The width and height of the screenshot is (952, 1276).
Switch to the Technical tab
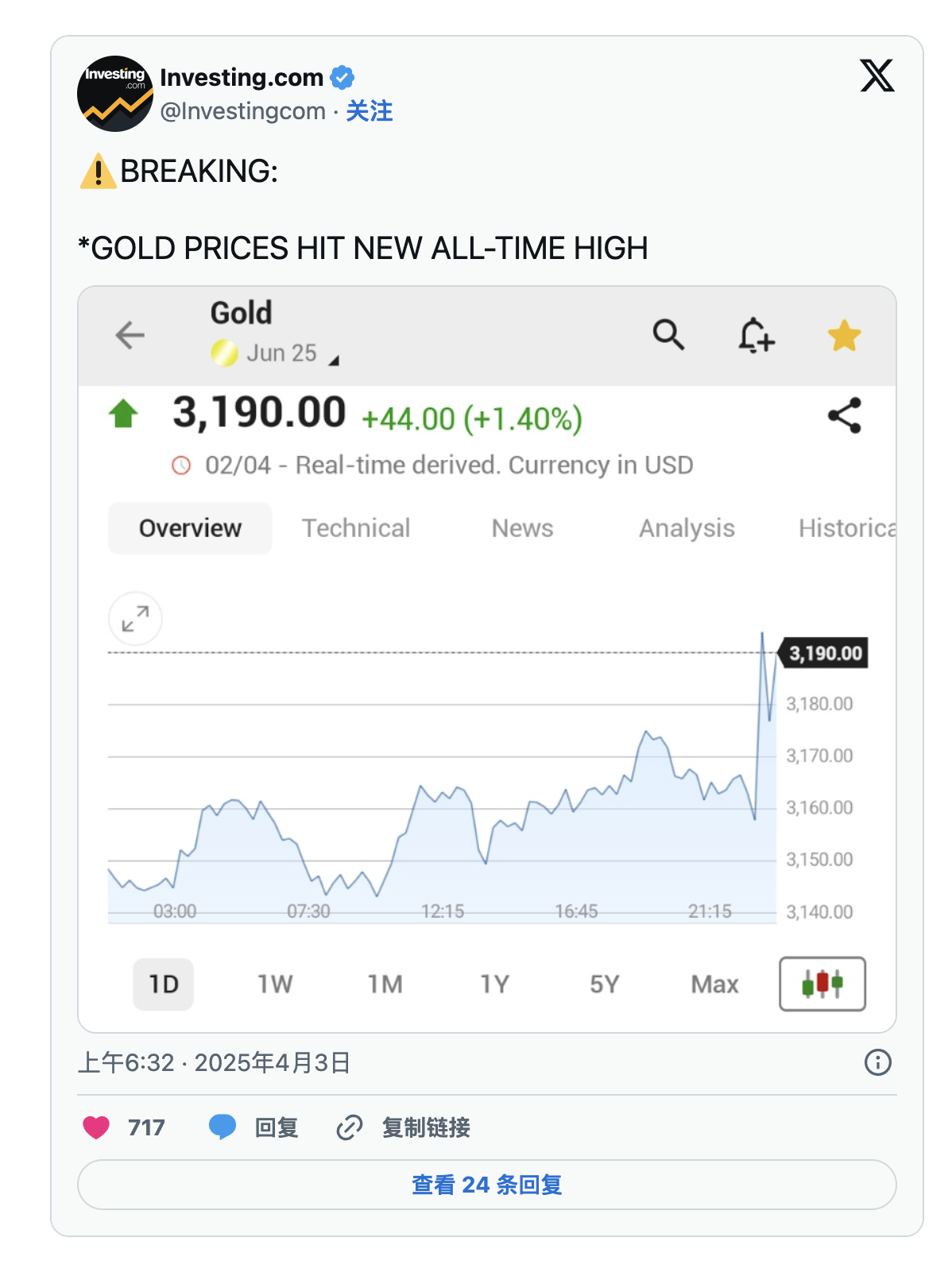coord(356,528)
